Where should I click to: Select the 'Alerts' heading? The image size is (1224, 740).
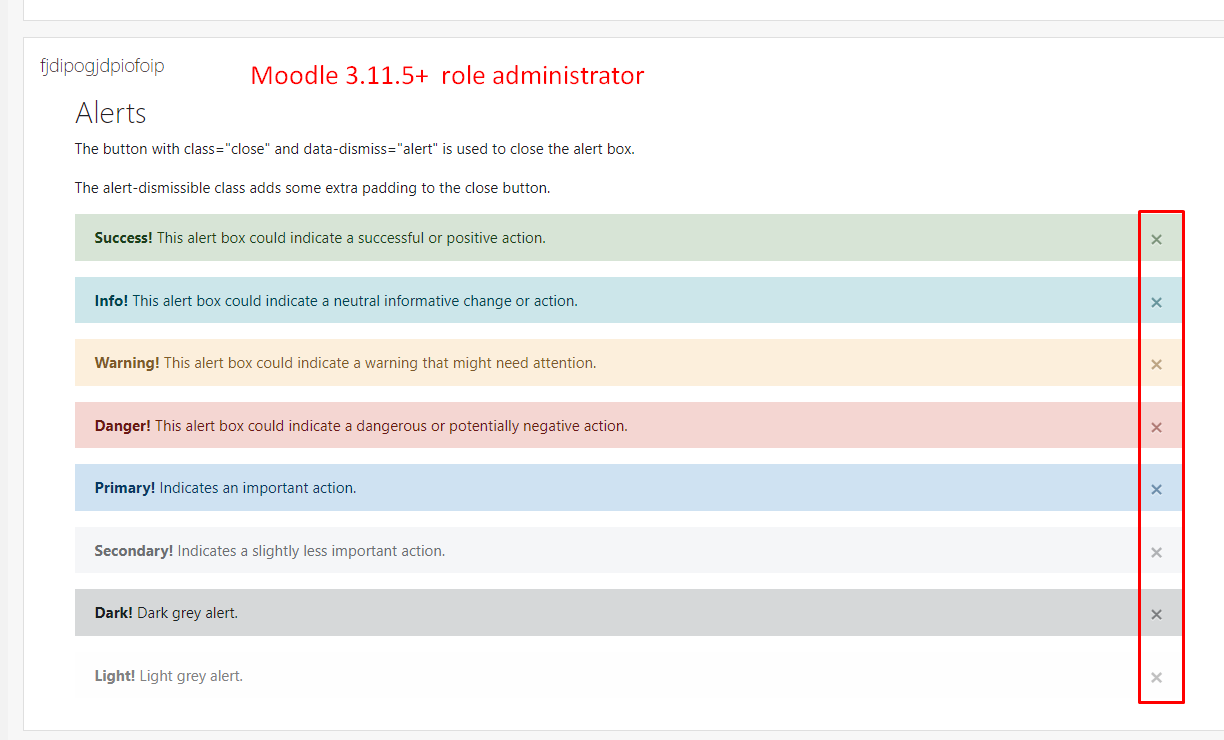(111, 113)
